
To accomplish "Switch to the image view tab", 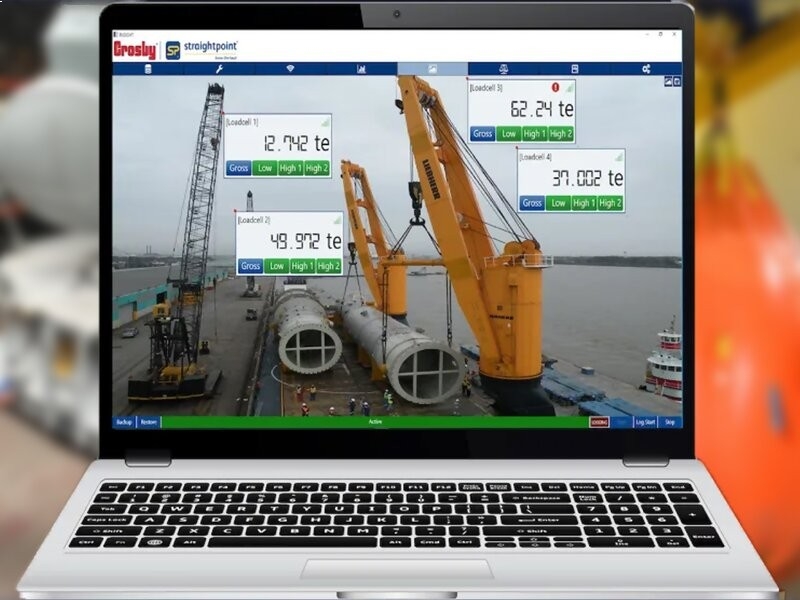I will (x=432, y=69).
